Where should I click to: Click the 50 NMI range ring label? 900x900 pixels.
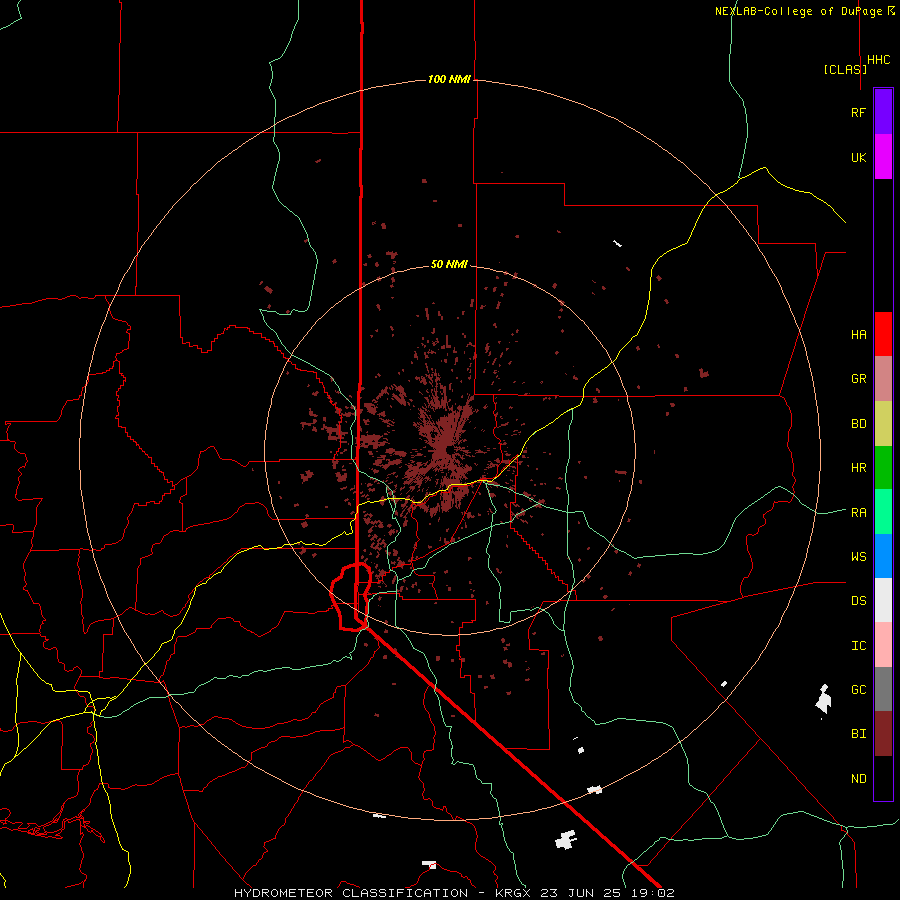pos(449,264)
